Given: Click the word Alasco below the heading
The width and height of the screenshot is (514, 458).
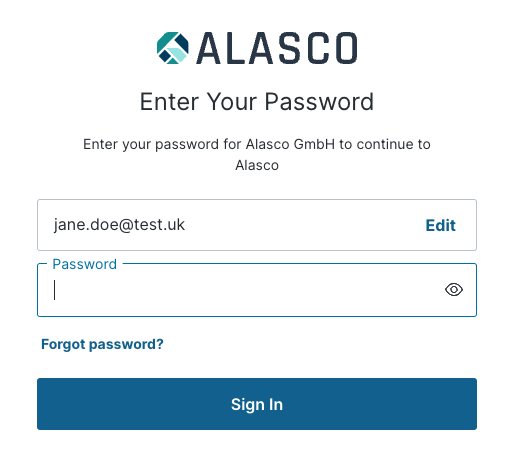Looking at the screenshot, I should click(257, 165).
